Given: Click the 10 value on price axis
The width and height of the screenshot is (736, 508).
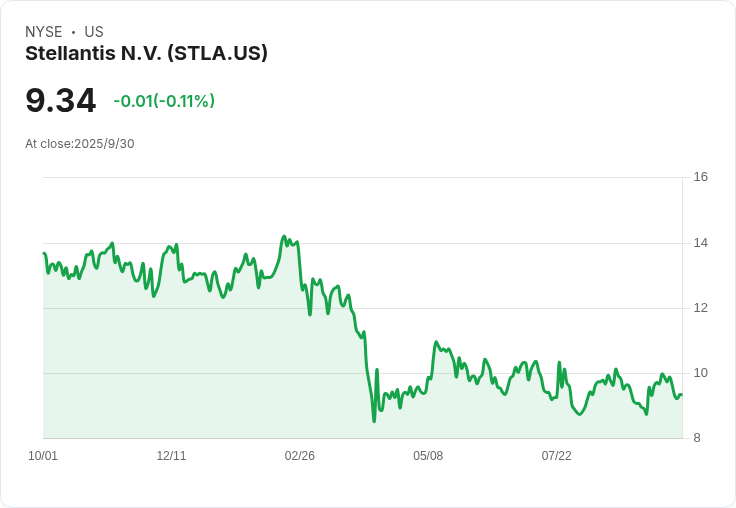Looking at the screenshot, I should pyautogui.click(x=700, y=373).
